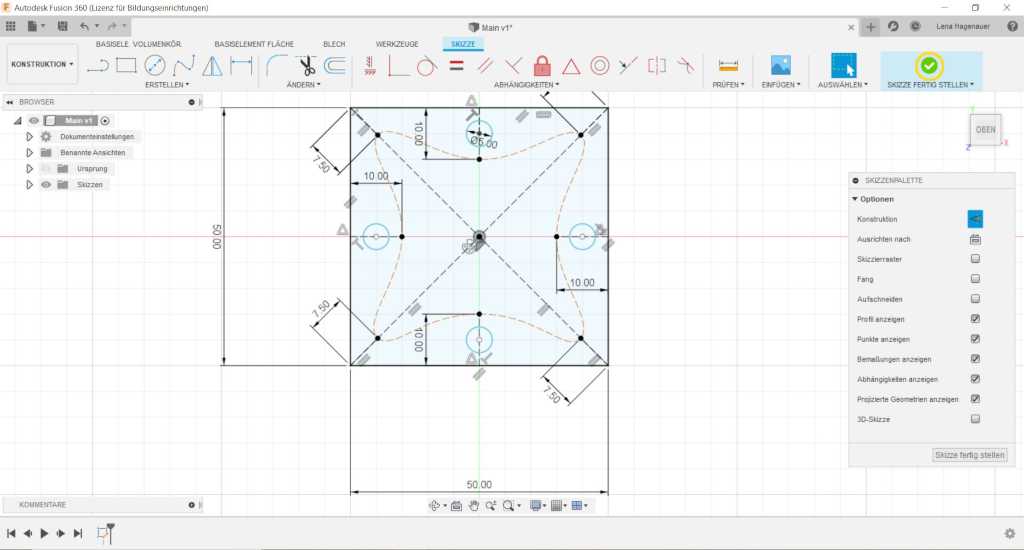The height and width of the screenshot is (550, 1024).
Task: Select the Sketch Dimension tool
Action: point(241,65)
